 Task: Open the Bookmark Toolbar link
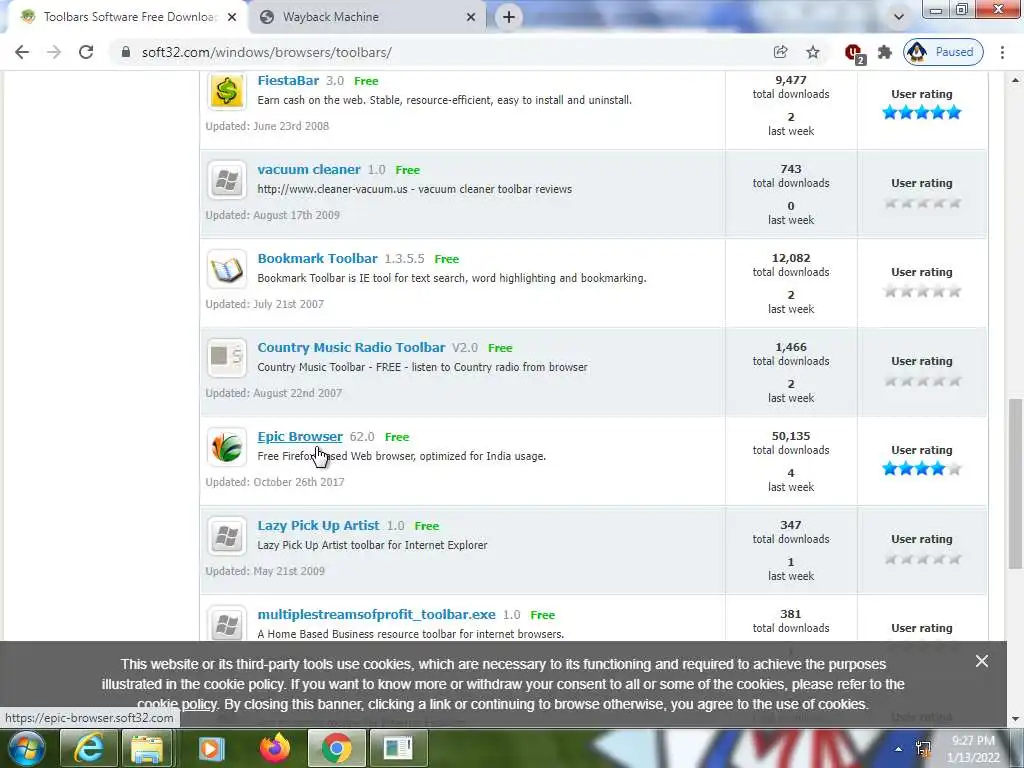(317, 259)
